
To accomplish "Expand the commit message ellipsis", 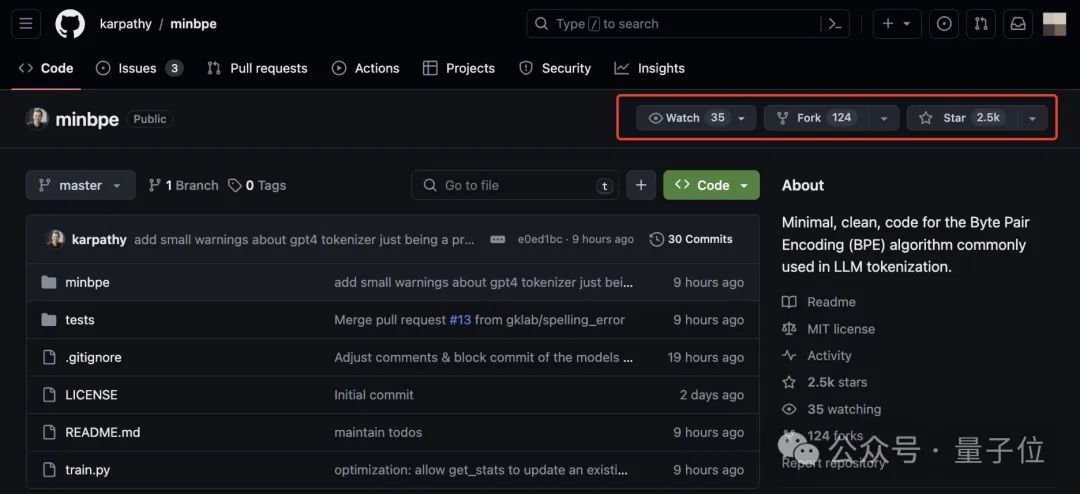I will (497, 240).
